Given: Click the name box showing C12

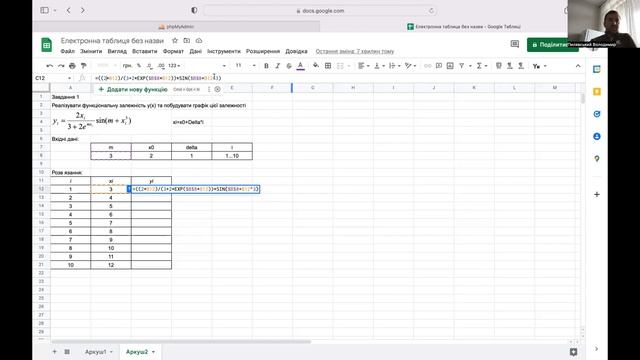Looking at the screenshot, I should 53,78.
